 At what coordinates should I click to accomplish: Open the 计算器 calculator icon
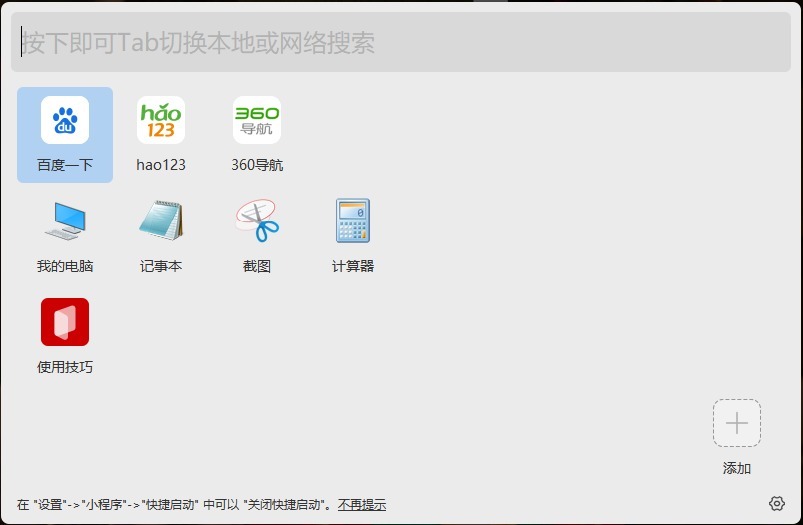353,221
